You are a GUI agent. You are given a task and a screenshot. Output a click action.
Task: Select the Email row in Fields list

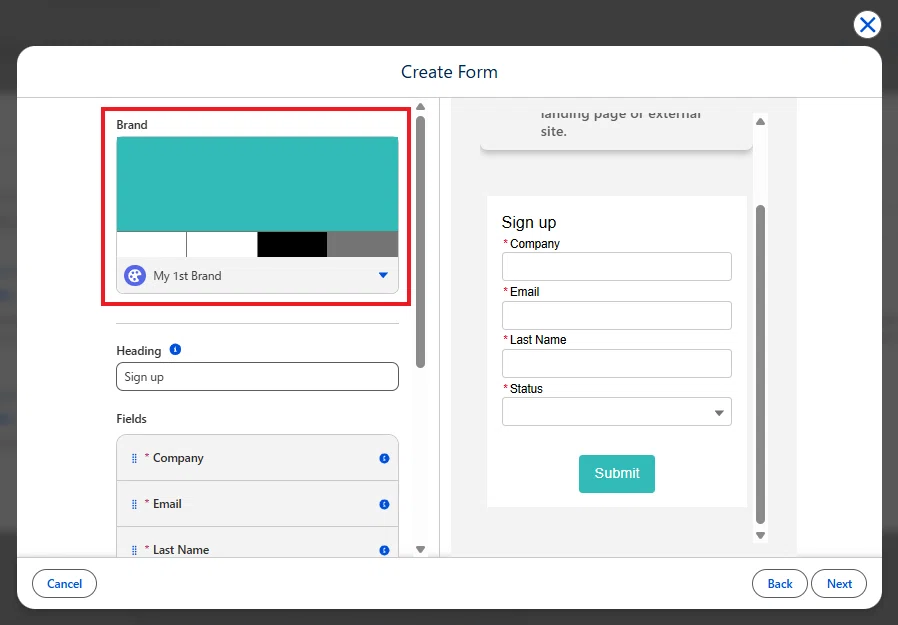point(257,504)
